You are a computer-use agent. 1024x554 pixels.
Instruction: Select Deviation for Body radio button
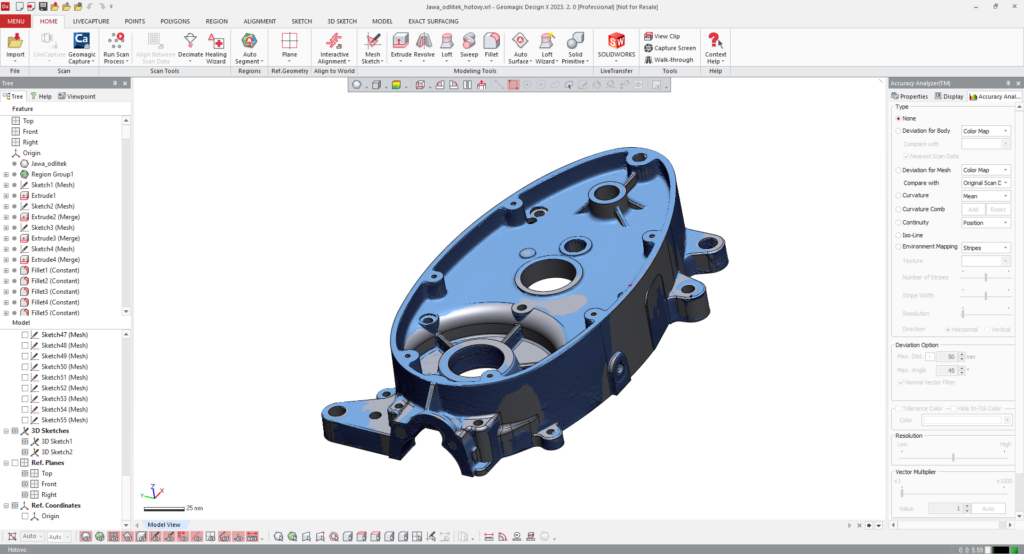coord(898,131)
